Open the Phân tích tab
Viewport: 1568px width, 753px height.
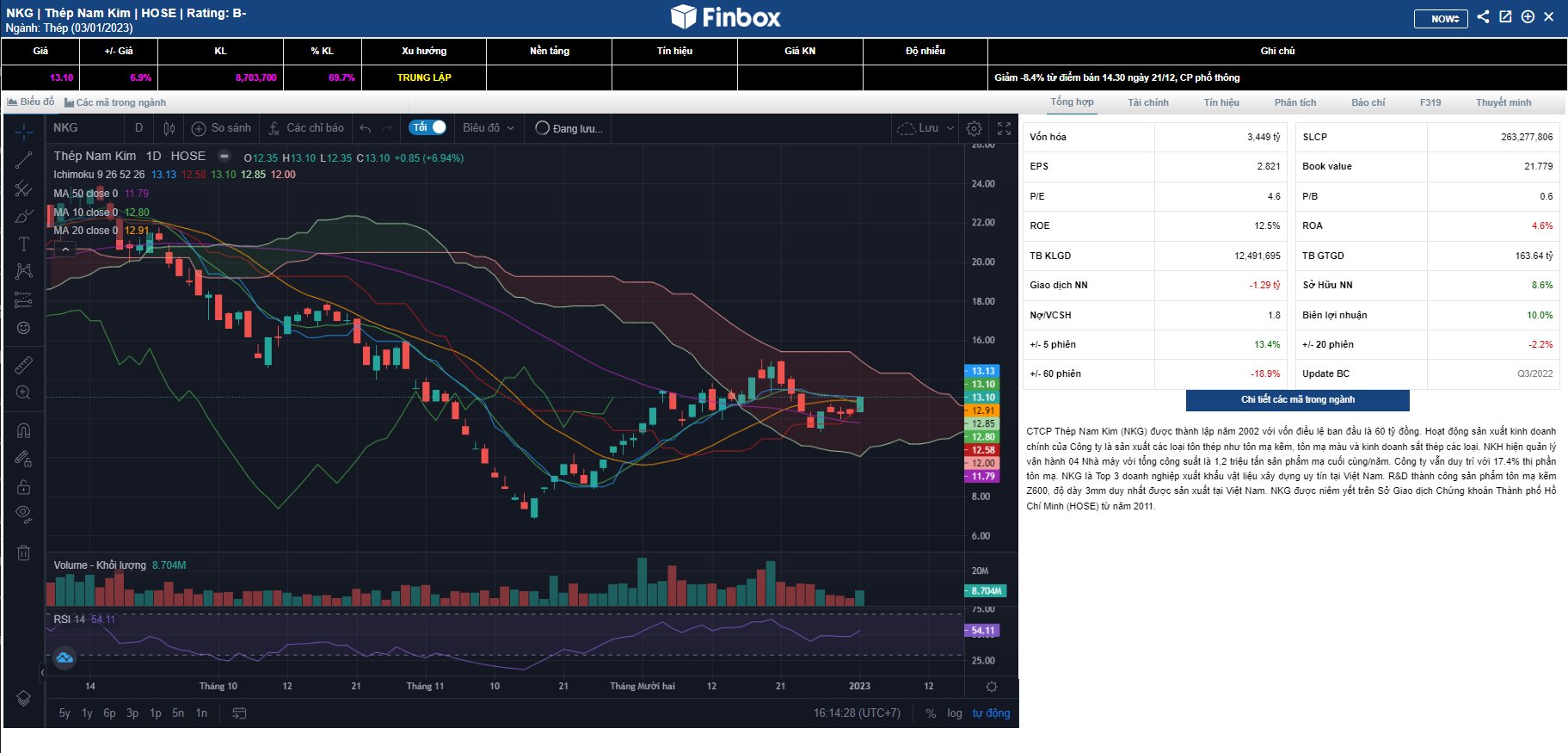pos(1294,102)
